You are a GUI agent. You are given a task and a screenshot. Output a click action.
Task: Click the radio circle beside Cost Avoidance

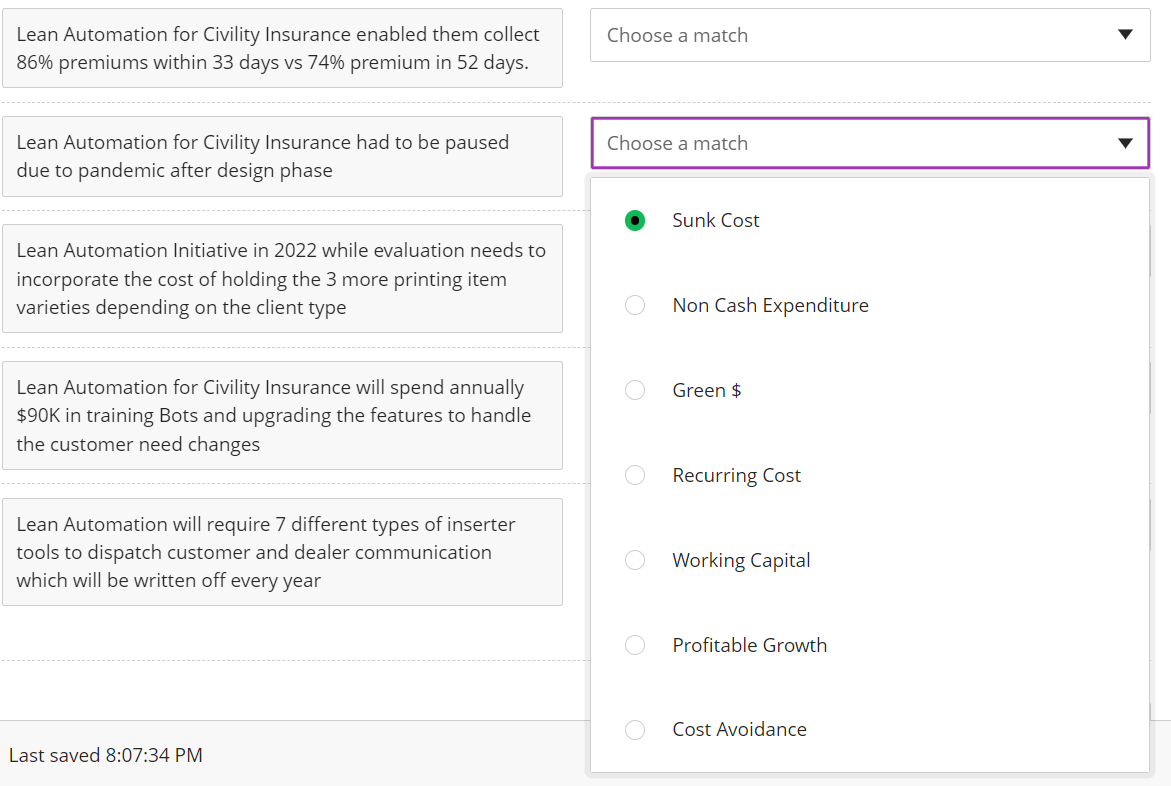click(x=635, y=730)
